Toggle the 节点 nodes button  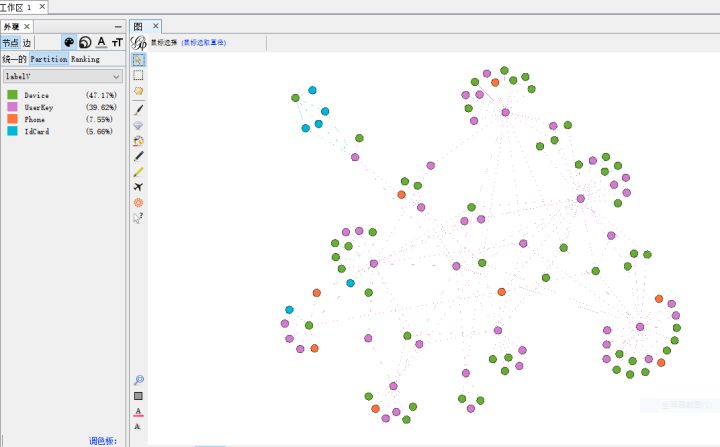point(10,43)
